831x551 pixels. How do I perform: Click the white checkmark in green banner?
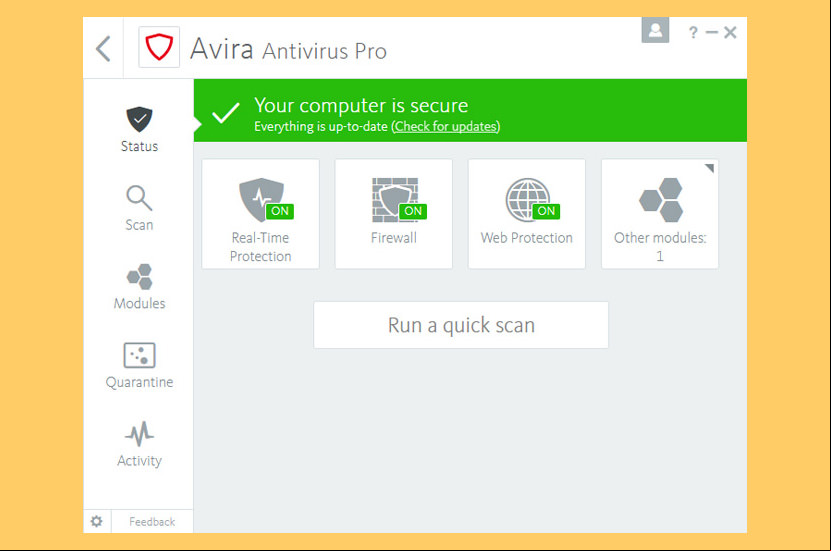226,112
